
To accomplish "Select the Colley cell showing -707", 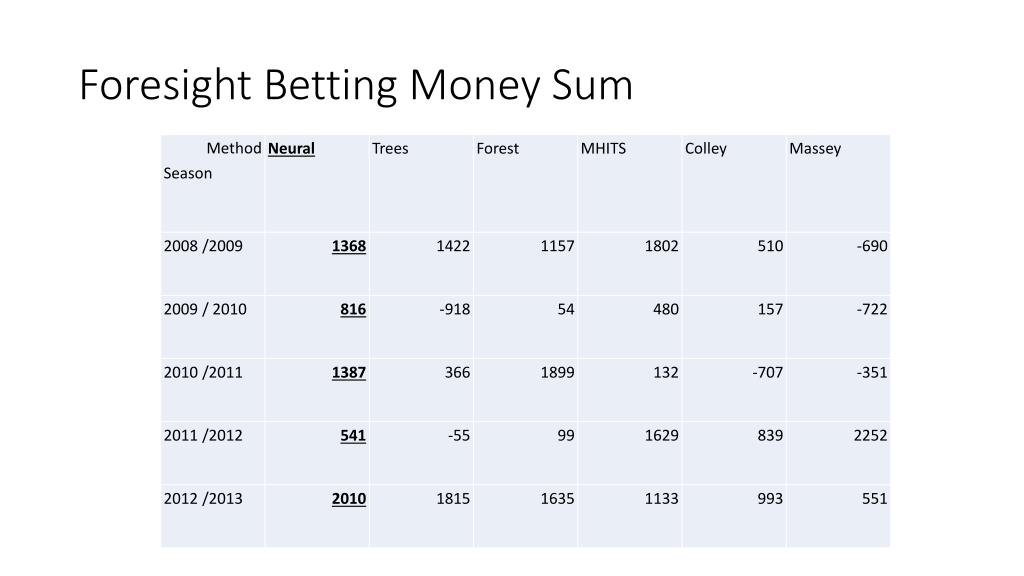I will (x=767, y=373).
